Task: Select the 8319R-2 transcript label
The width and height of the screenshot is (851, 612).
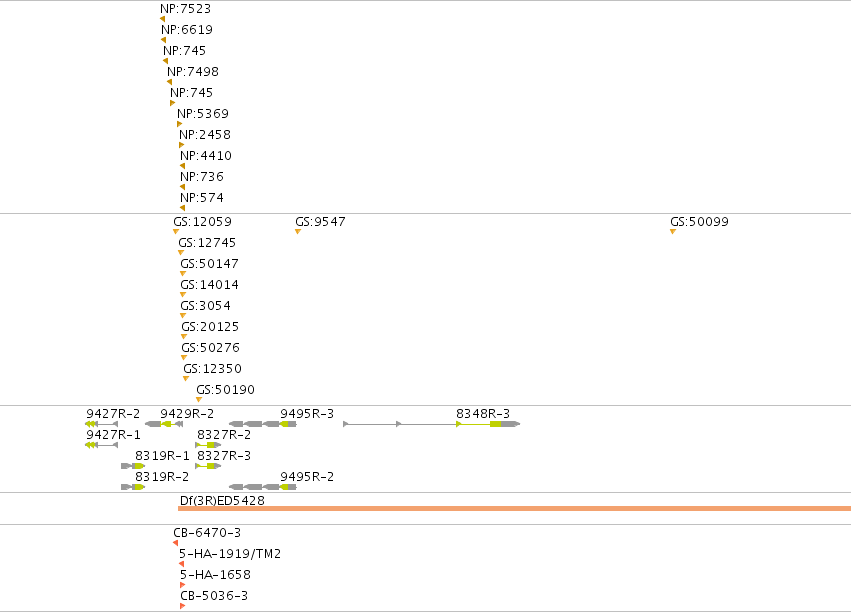Action: coord(162,477)
